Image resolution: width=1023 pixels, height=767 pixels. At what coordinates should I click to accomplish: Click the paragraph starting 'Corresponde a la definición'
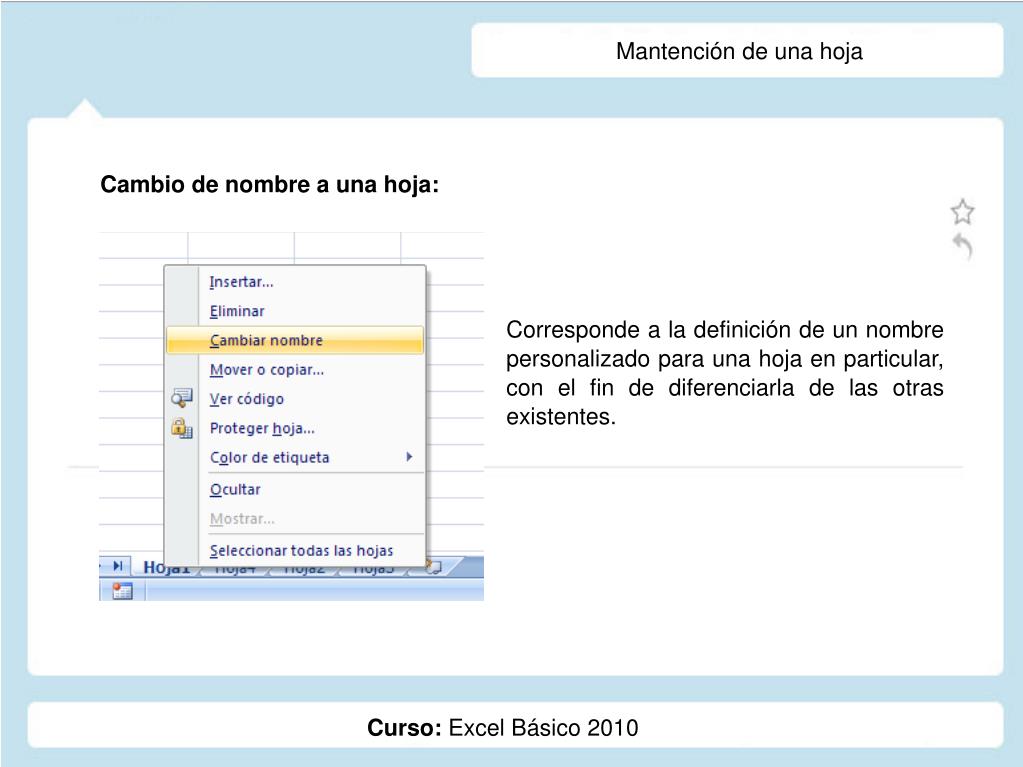(724, 372)
